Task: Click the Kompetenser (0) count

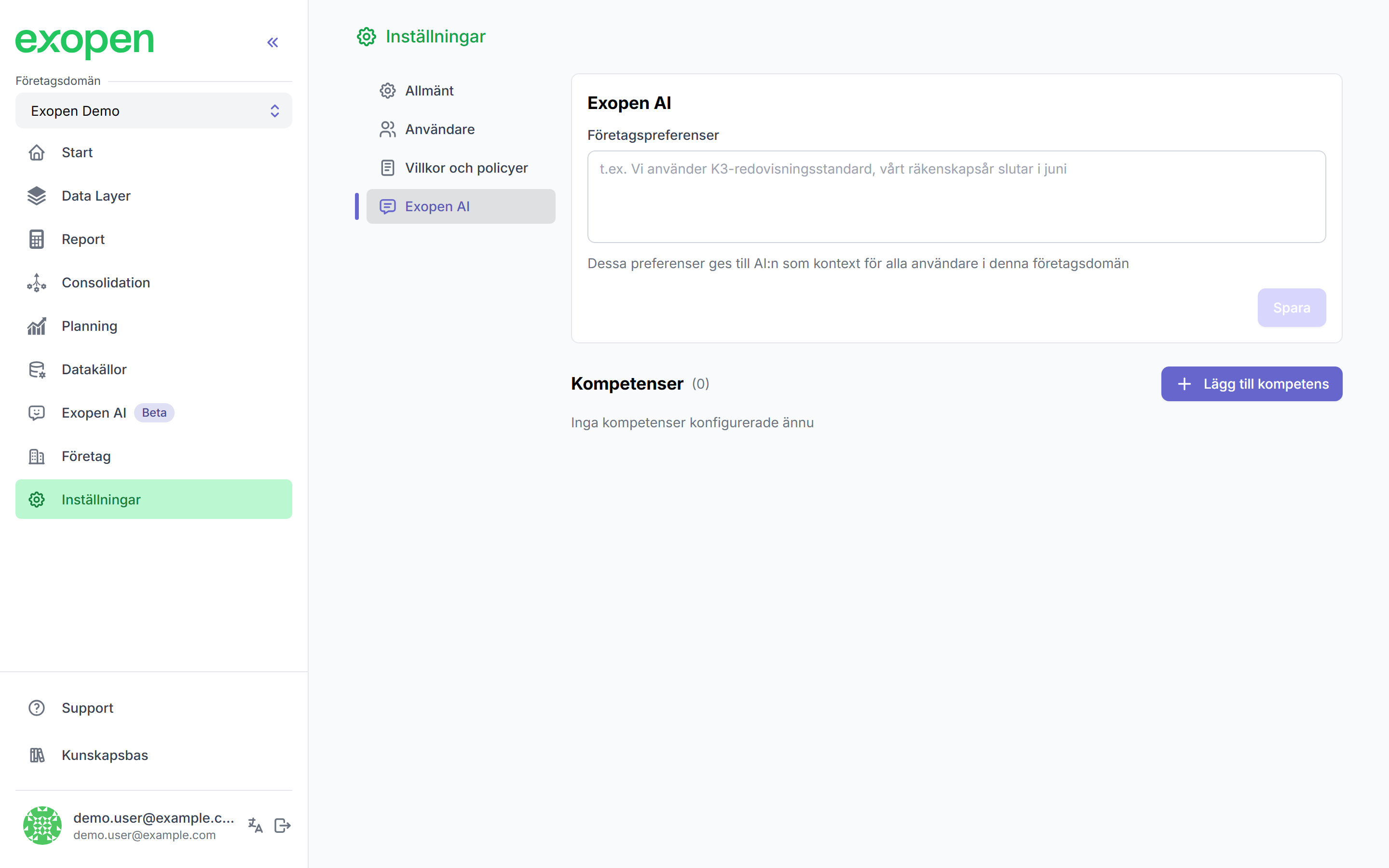Action: (700, 383)
